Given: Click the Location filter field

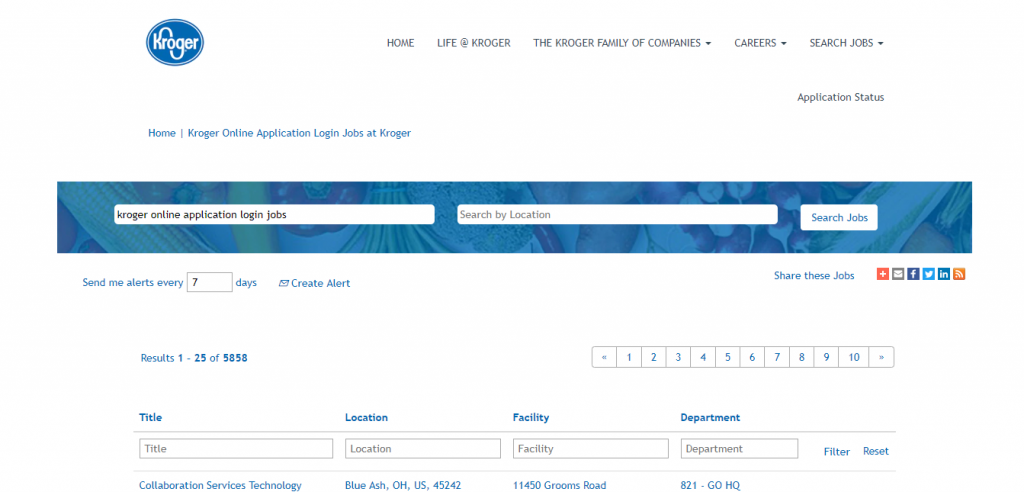Looking at the screenshot, I should pos(423,448).
